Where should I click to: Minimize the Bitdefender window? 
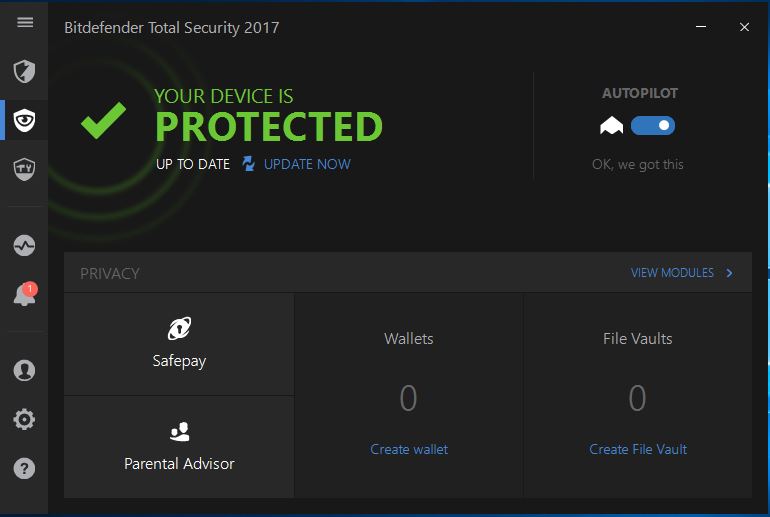point(701,27)
